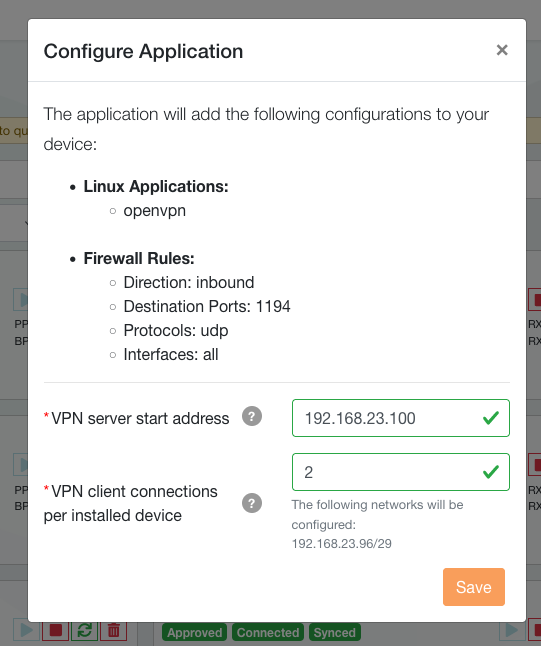Click the Approved status badge
This screenshot has height=646, width=541.
(x=194, y=632)
